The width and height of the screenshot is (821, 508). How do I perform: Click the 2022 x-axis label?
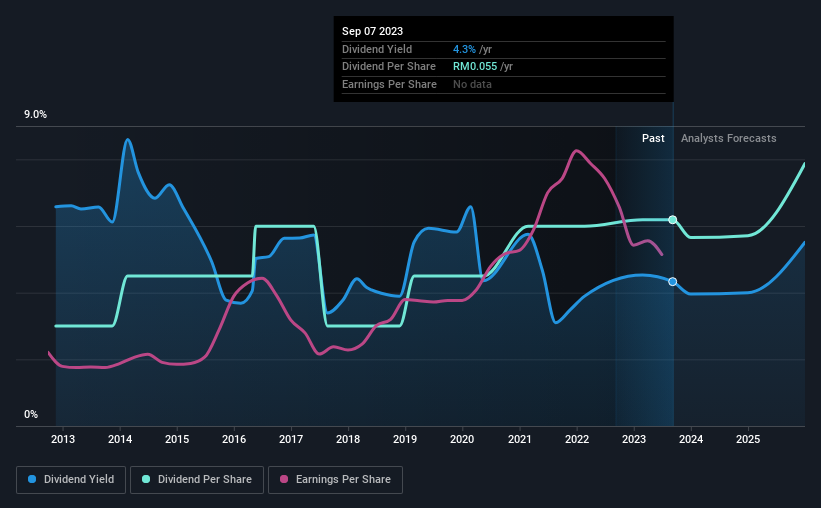577,439
